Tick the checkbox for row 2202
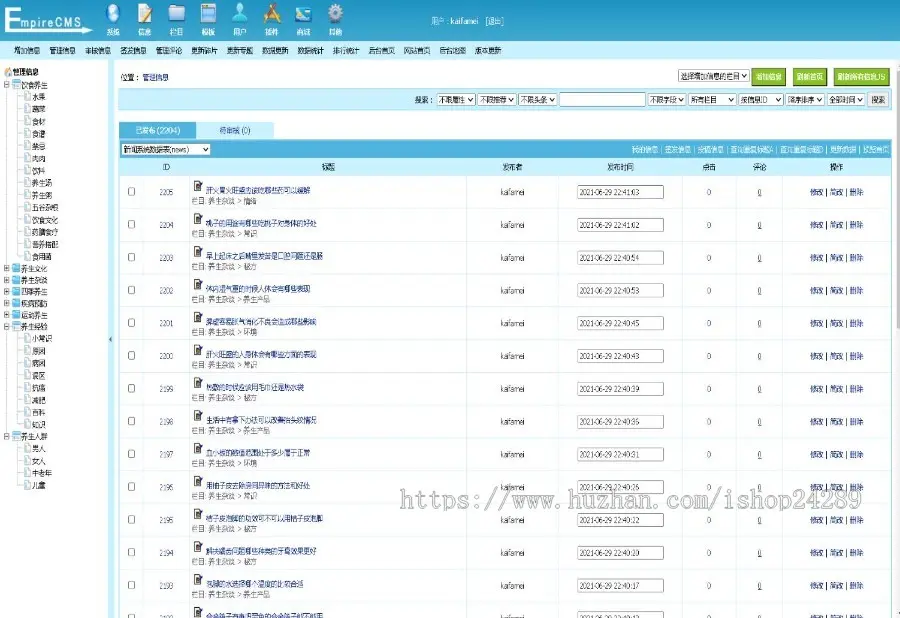Screen dimensions: 900x618 pyautogui.click(x=131, y=290)
